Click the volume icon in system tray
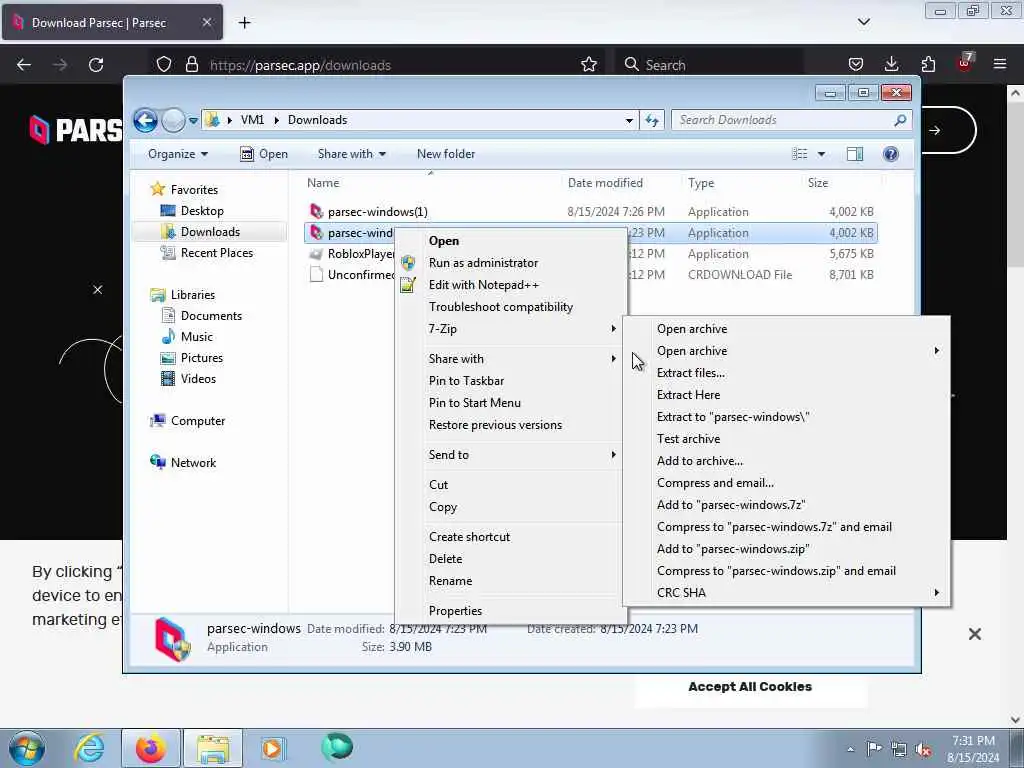 coord(923,749)
